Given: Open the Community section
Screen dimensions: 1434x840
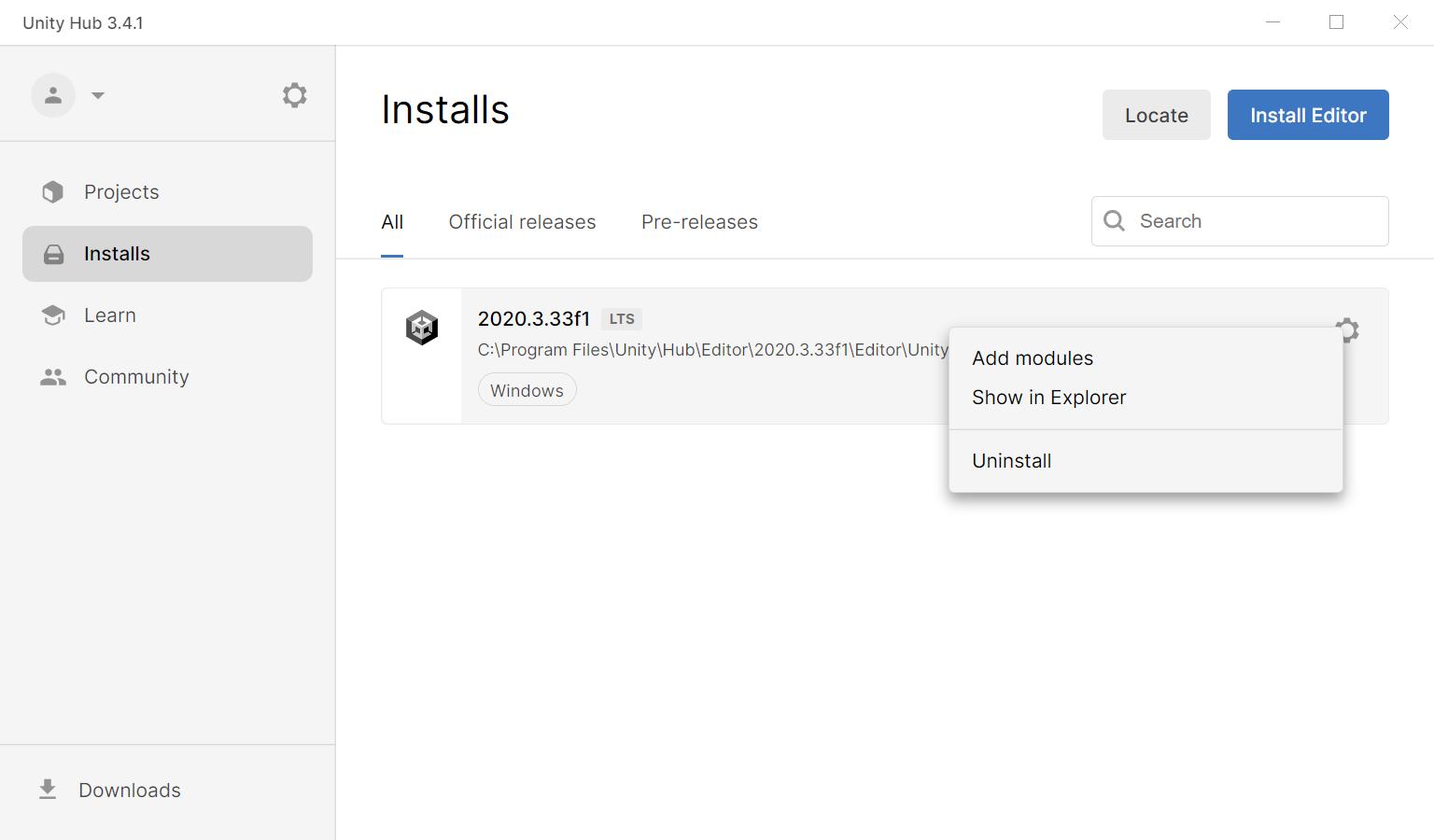Looking at the screenshot, I should 167,377.
